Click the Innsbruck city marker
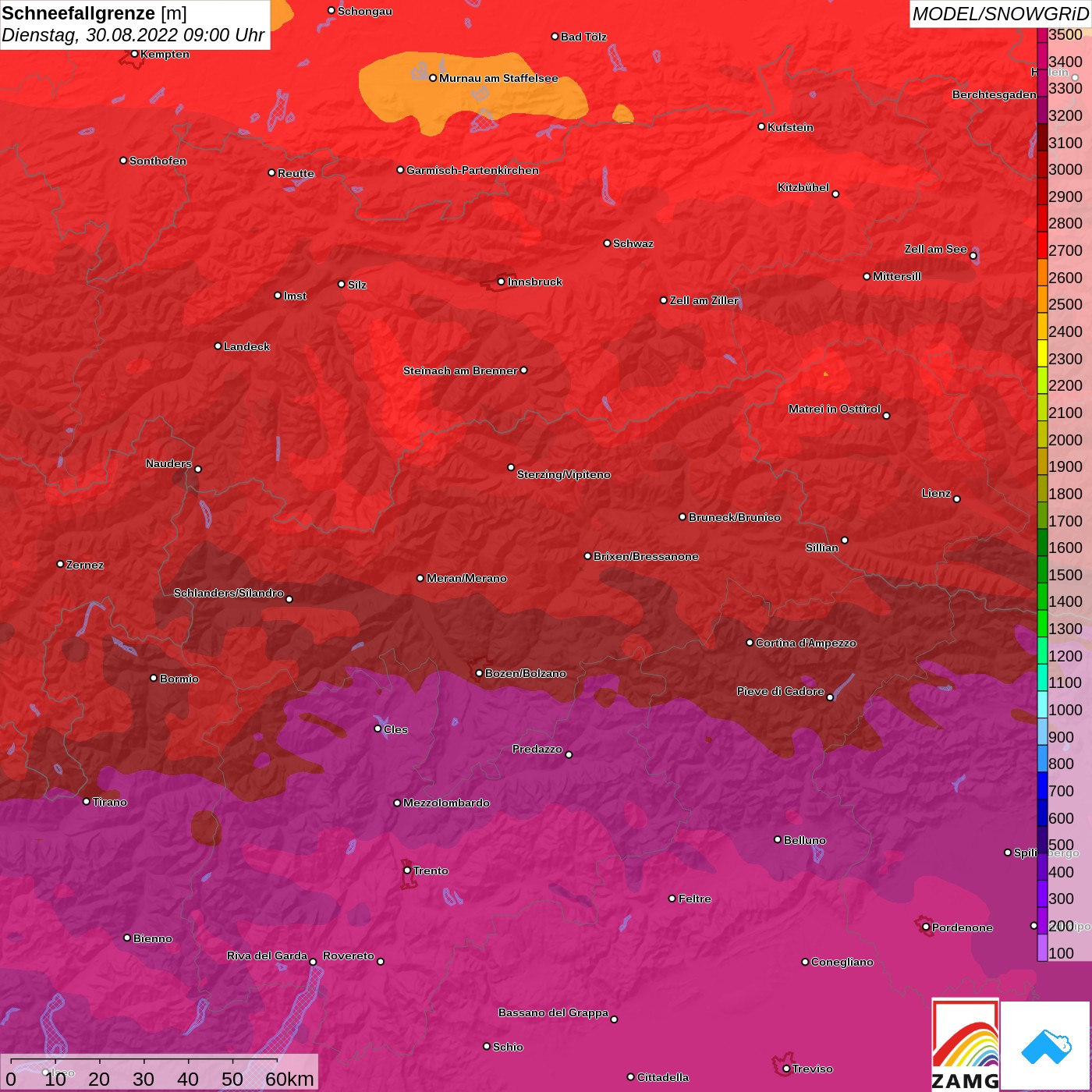This screenshot has width=1092, height=1092. point(502,282)
